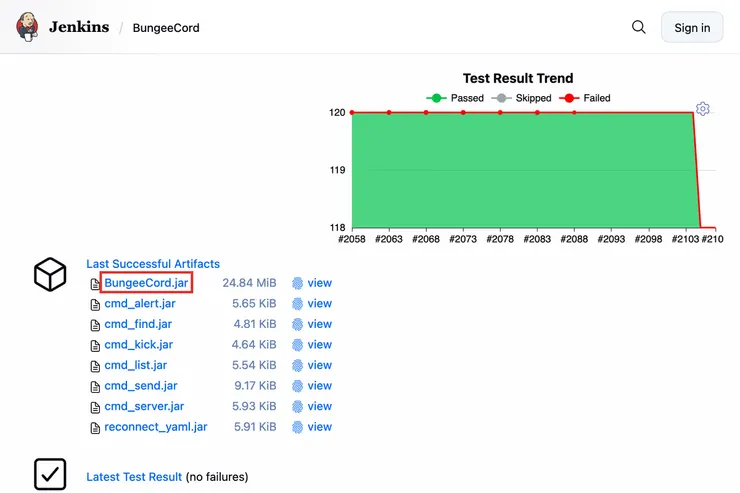Download cmd_alert.jar artifact
Screen dimensions: 740x493
[140, 303]
